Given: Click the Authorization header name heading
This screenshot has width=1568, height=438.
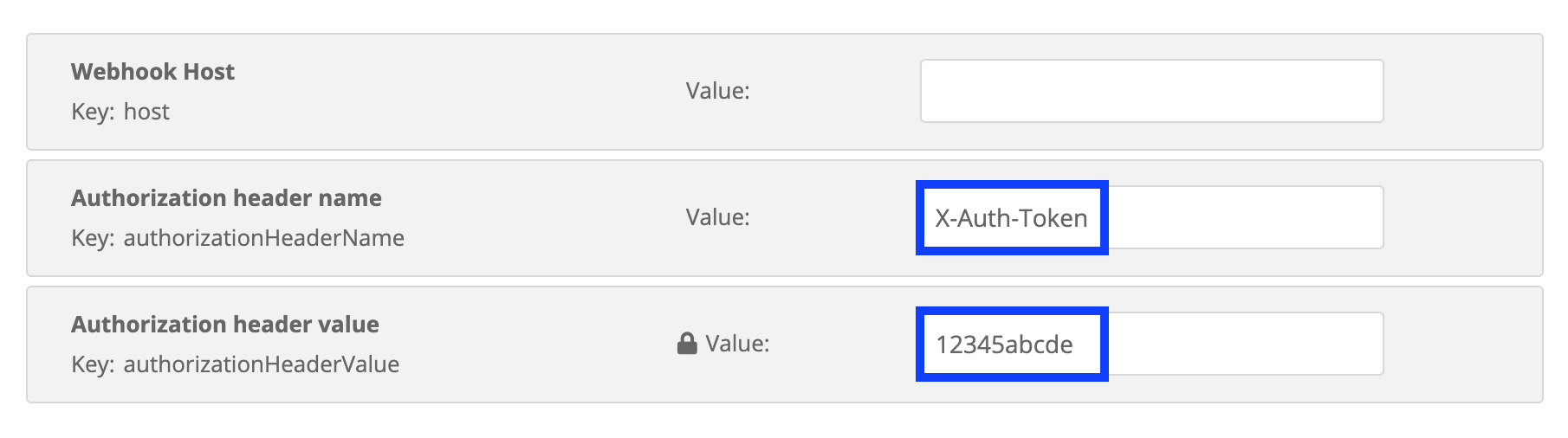Looking at the screenshot, I should coord(226,198).
